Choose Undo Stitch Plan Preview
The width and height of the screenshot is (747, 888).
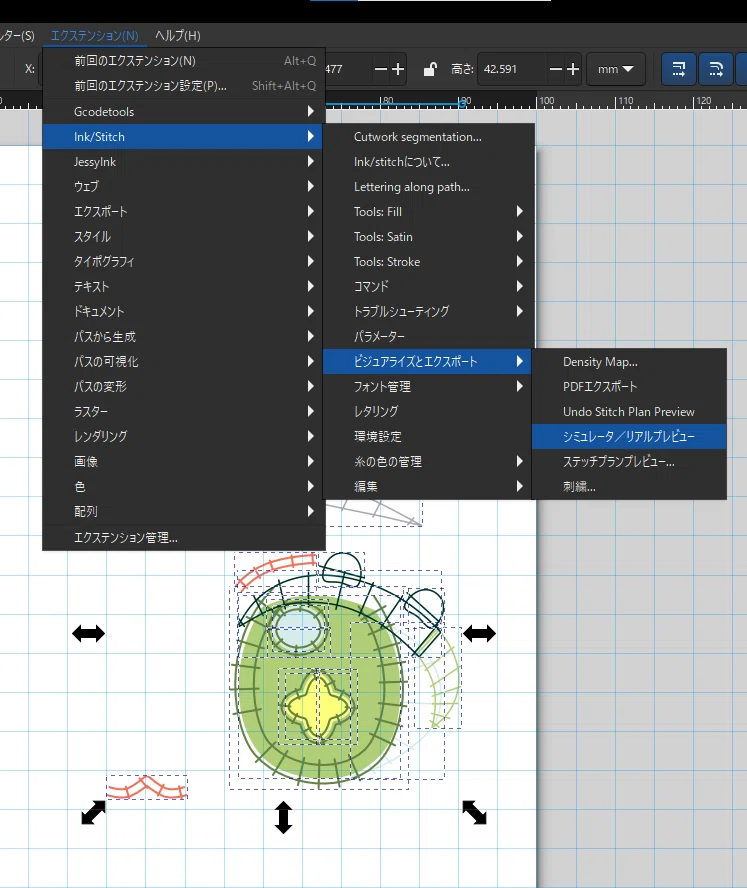pyautogui.click(x=629, y=411)
